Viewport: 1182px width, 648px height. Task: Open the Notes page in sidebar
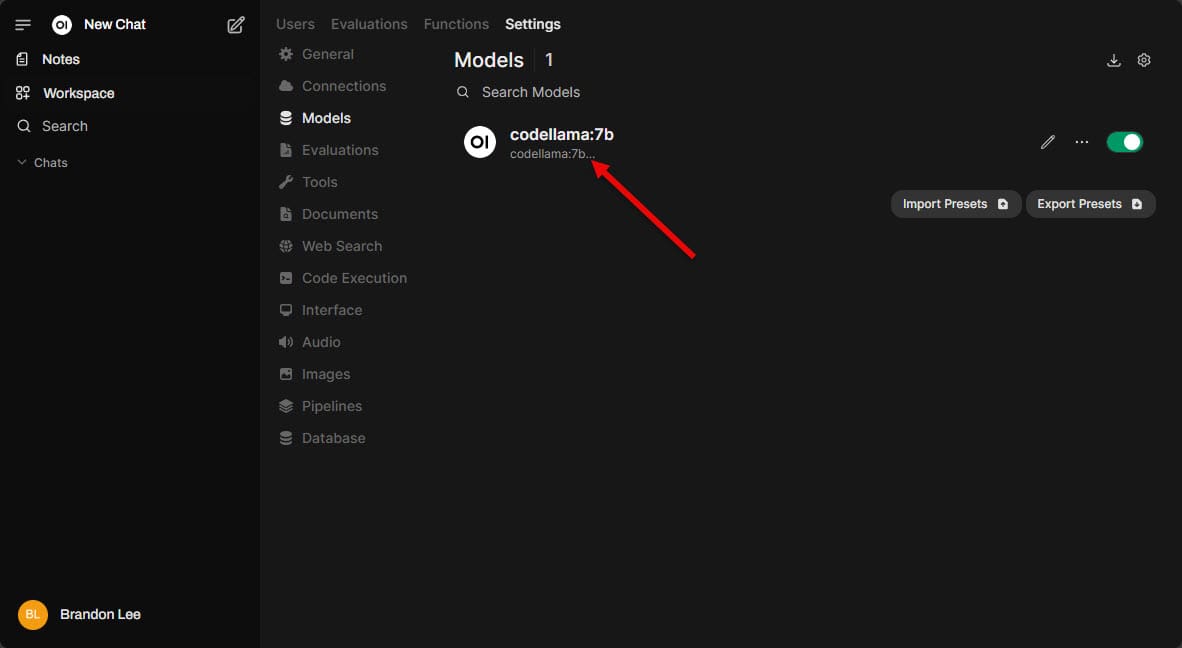[x=60, y=59]
